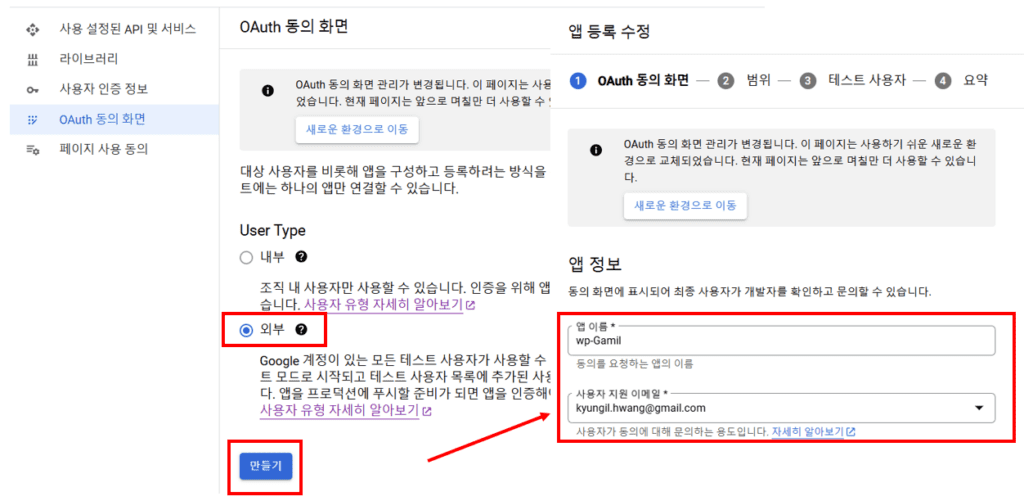Click the help icon next to 외부
Image resolution: width=1024 pixels, height=501 pixels.
pyautogui.click(x=300, y=331)
